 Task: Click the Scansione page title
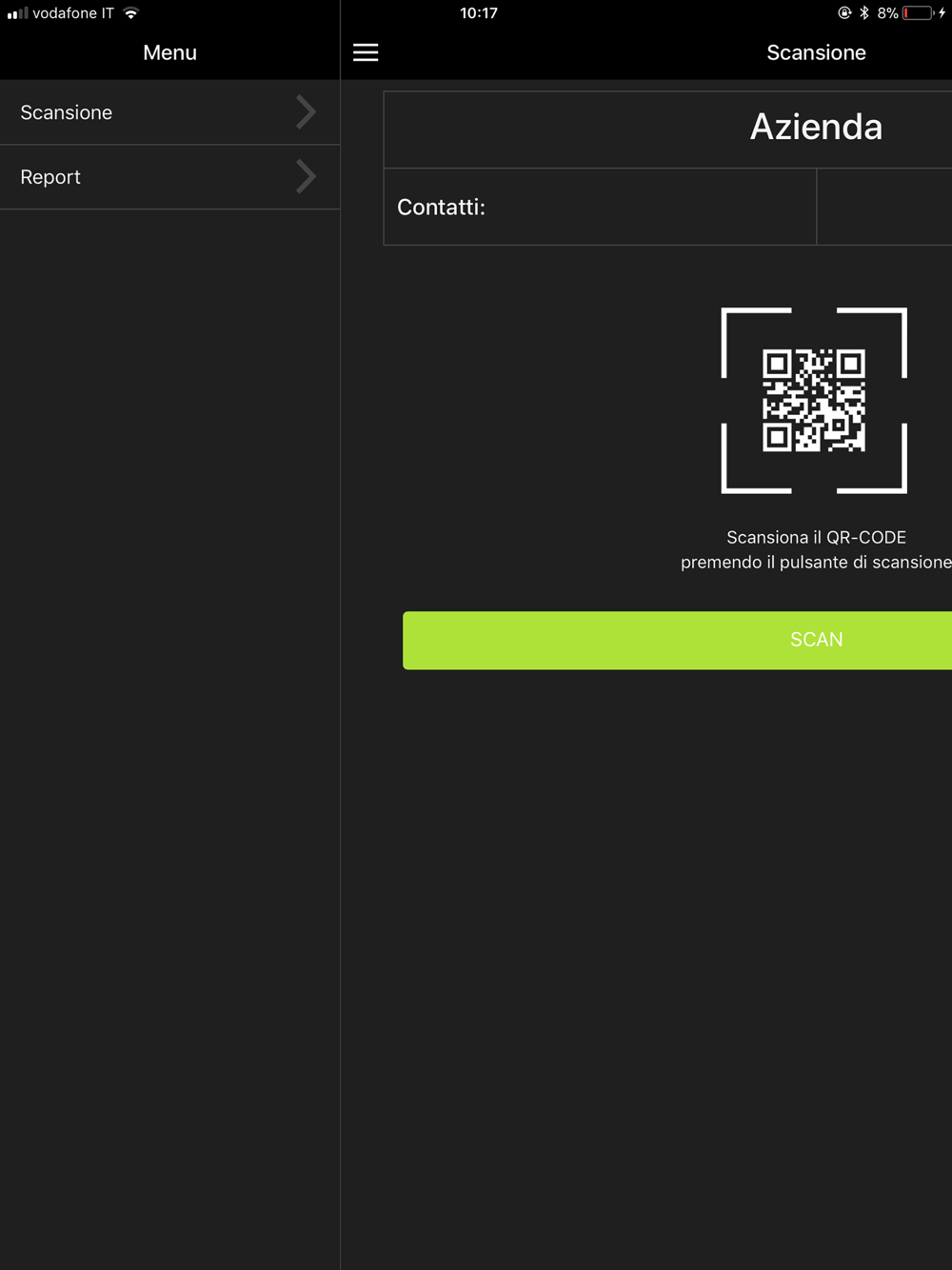tap(816, 52)
